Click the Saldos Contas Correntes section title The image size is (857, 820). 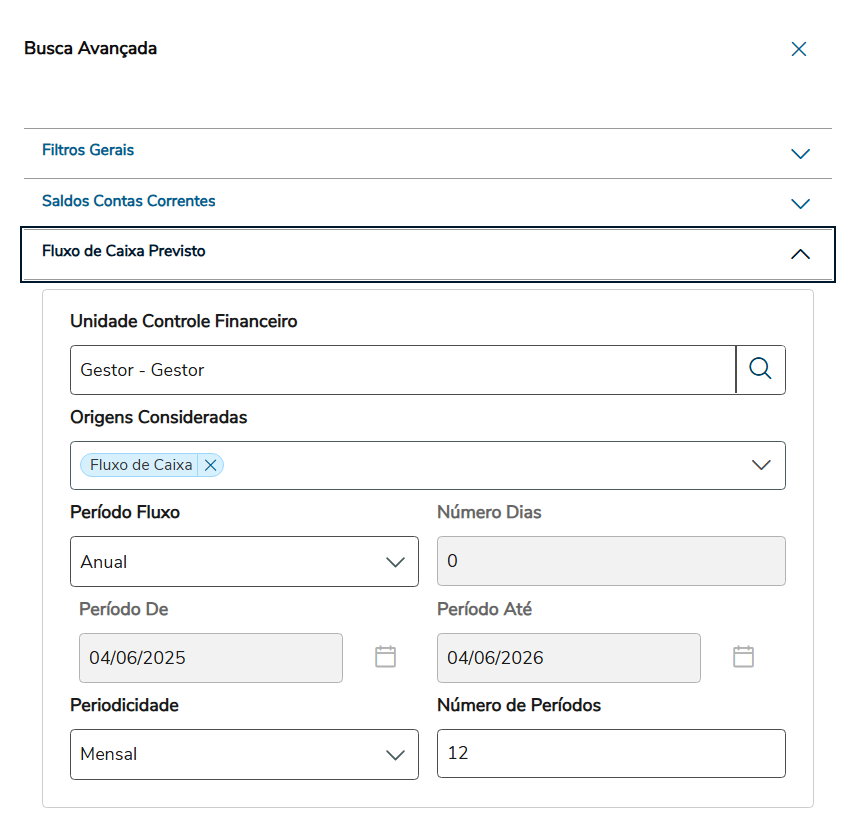128,201
